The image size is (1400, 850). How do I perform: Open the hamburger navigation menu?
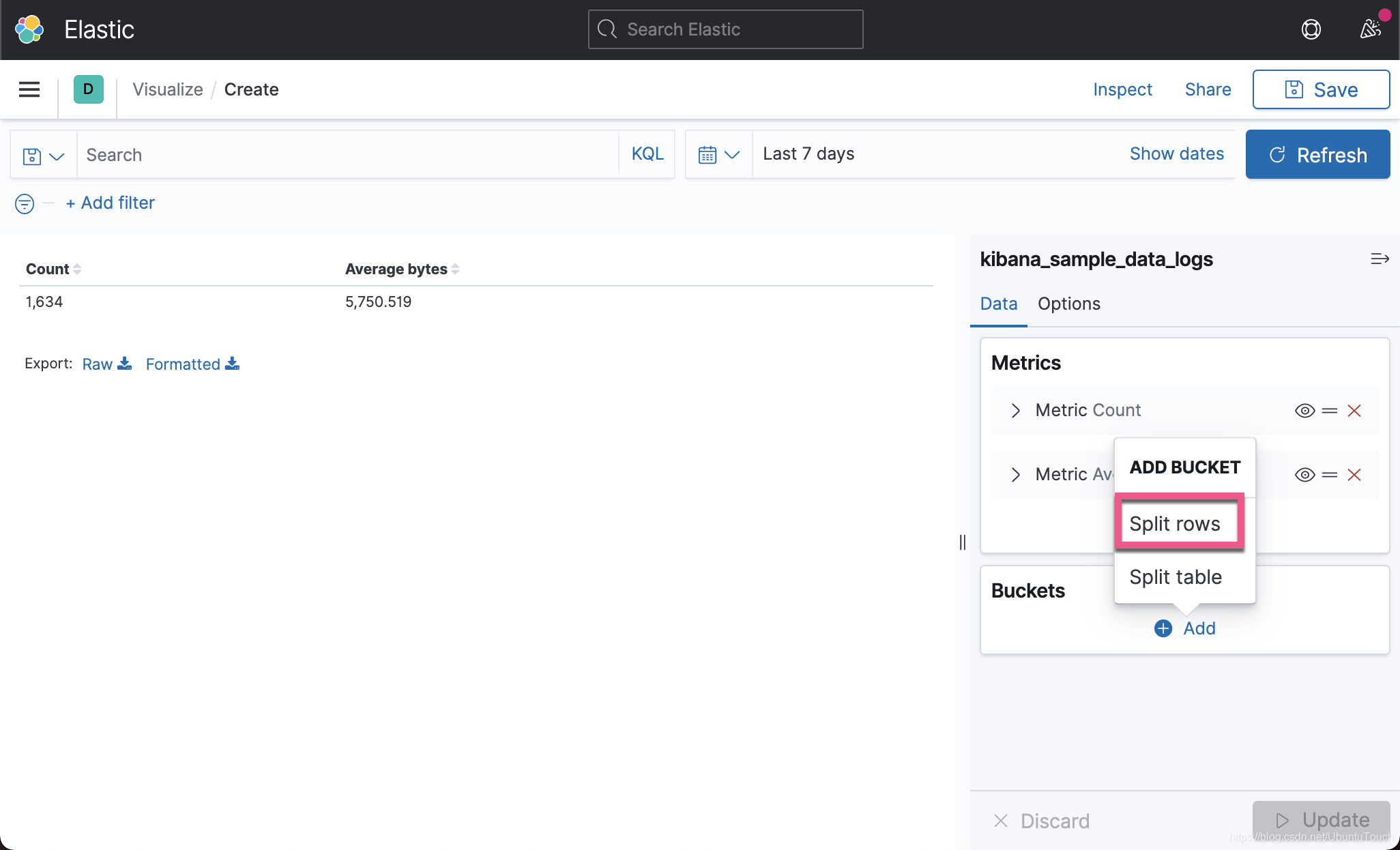(29, 89)
